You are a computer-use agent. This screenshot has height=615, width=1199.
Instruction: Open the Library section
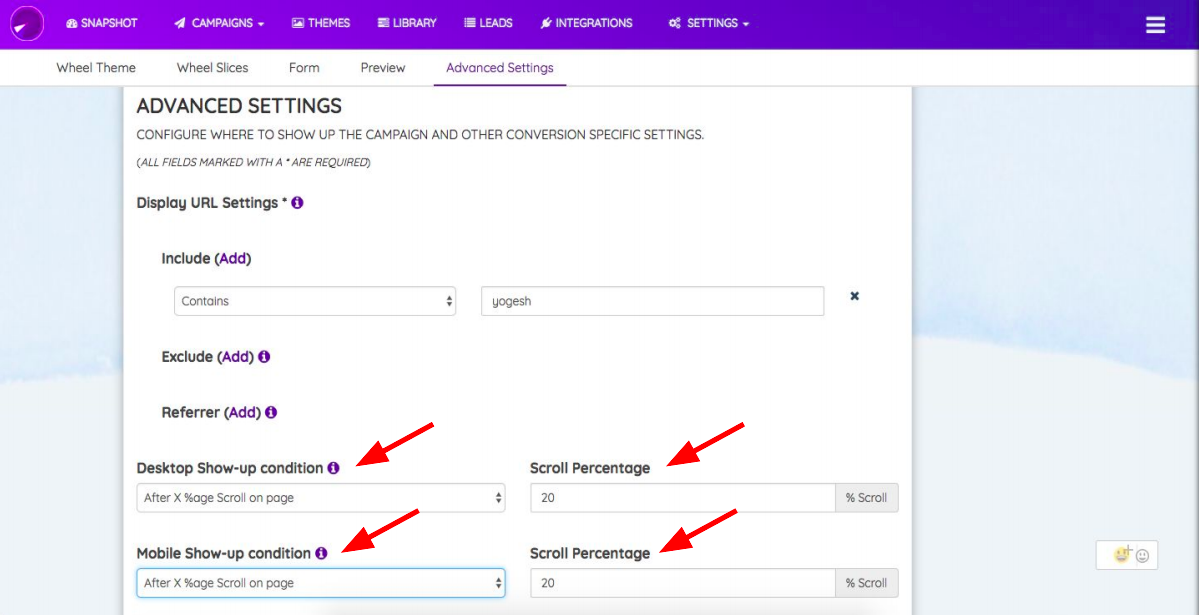tap(407, 23)
